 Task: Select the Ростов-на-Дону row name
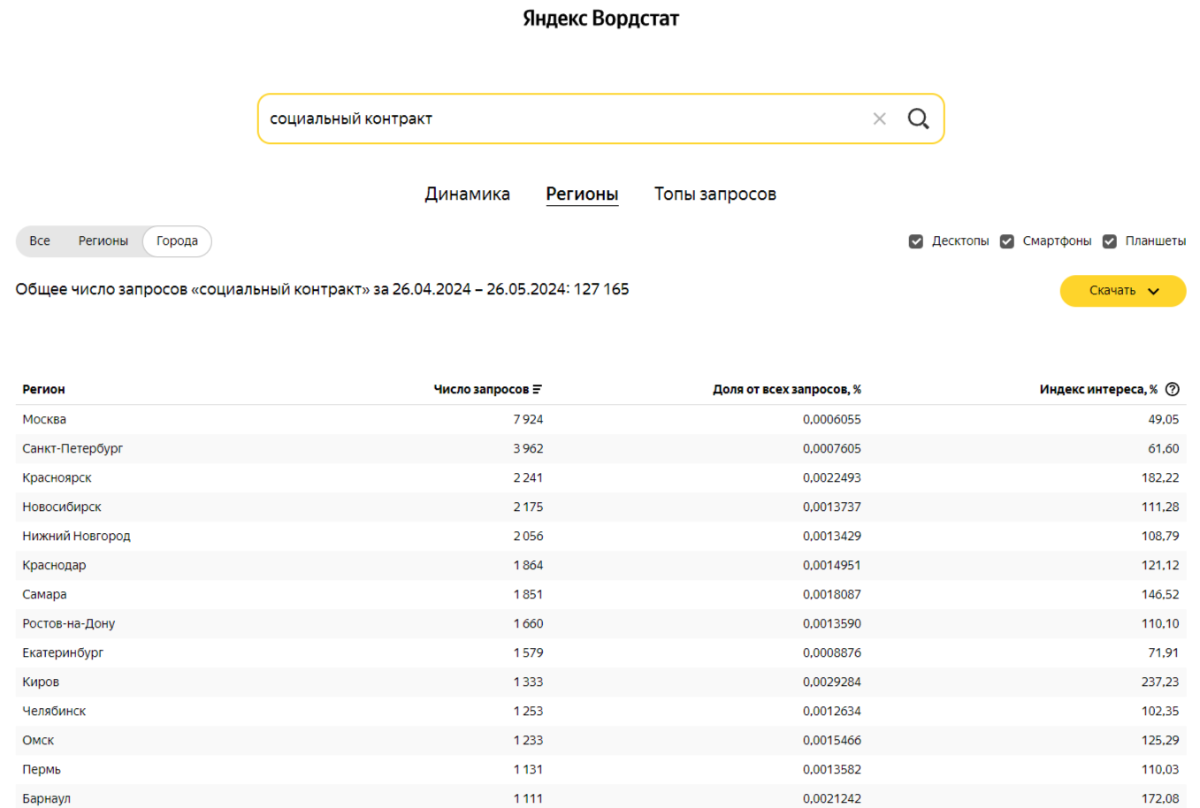tap(69, 623)
